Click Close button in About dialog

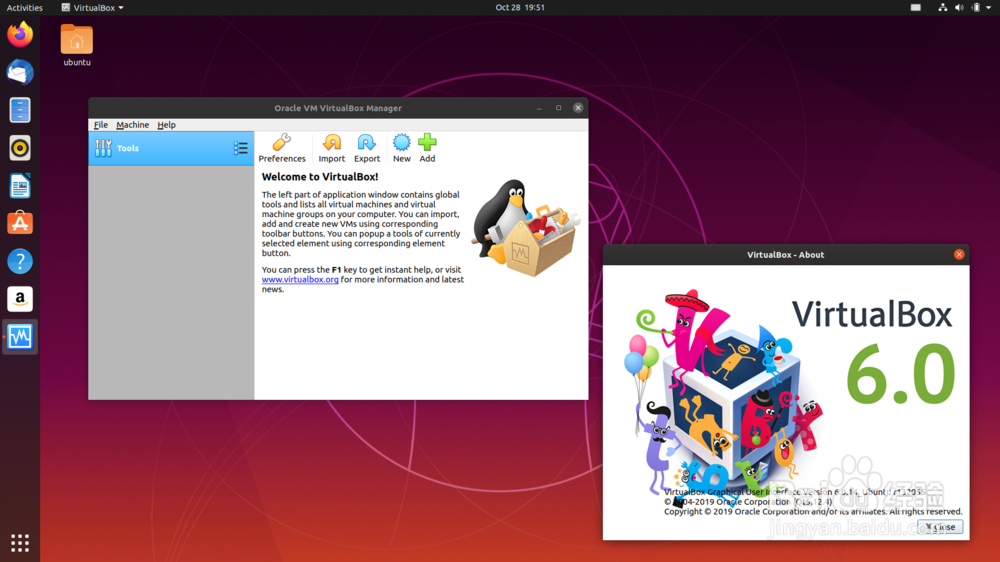(940, 527)
